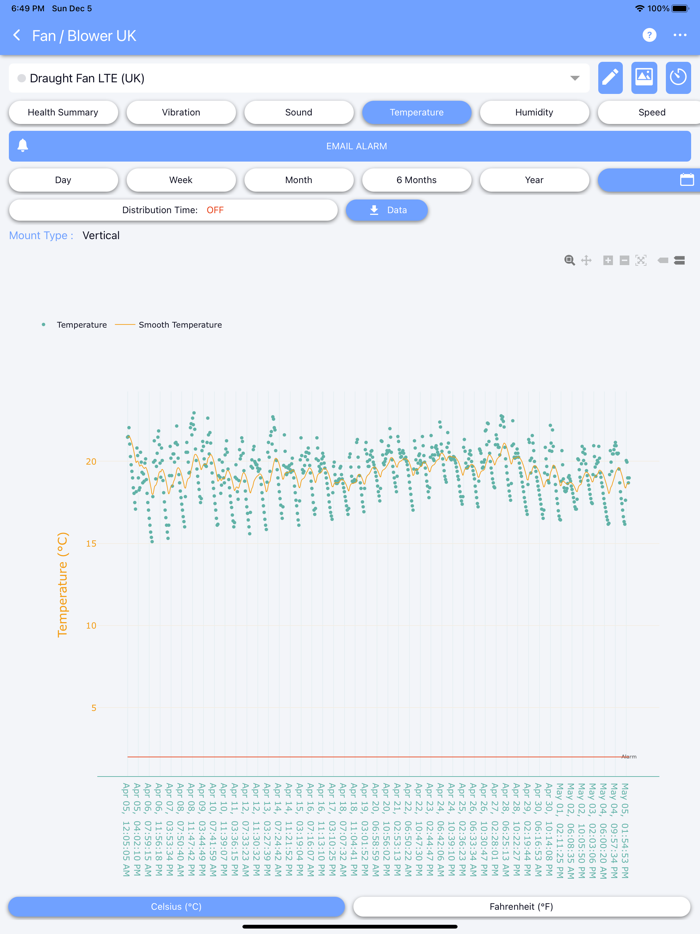The image size is (700, 934).
Task: Switch units to Fahrenheit (°F)
Action: coord(519,907)
